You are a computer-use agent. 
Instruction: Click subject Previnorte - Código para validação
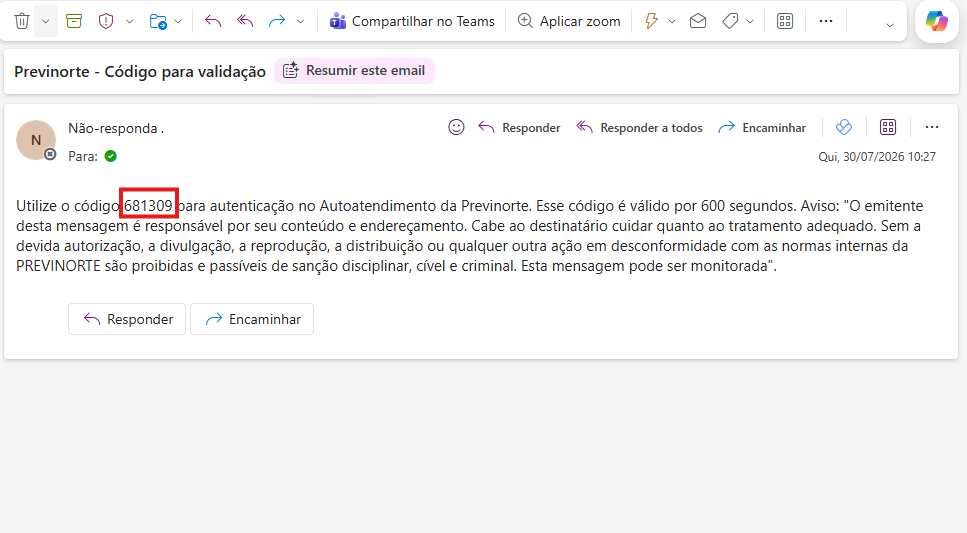(x=140, y=72)
